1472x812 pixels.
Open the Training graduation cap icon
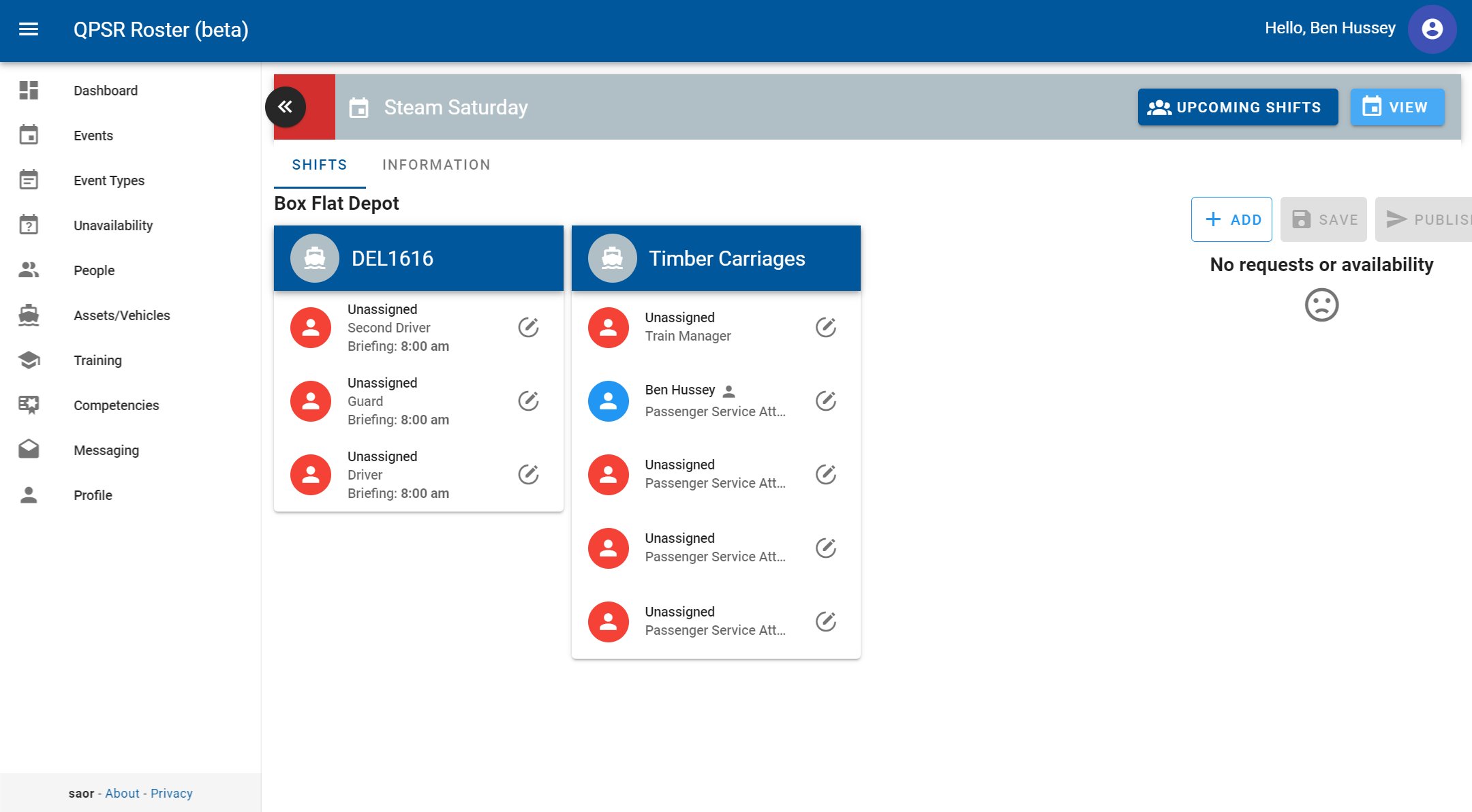(29, 360)
